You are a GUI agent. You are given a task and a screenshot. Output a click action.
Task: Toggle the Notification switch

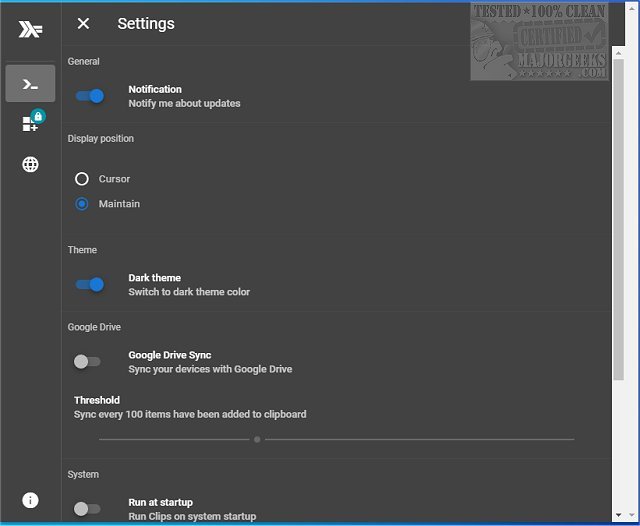click(90, 96)
